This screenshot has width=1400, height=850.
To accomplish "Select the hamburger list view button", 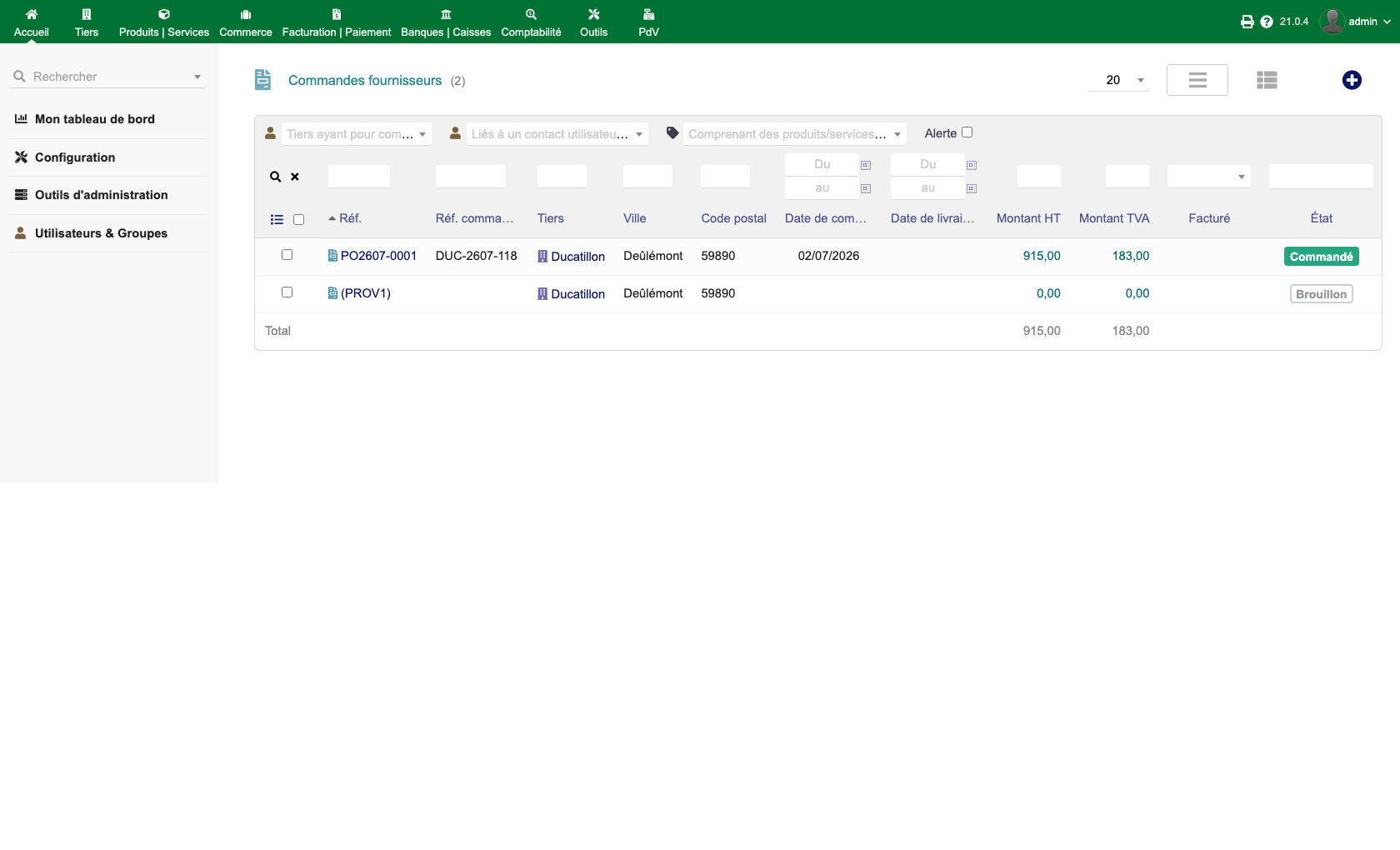I will (1197, 80).
